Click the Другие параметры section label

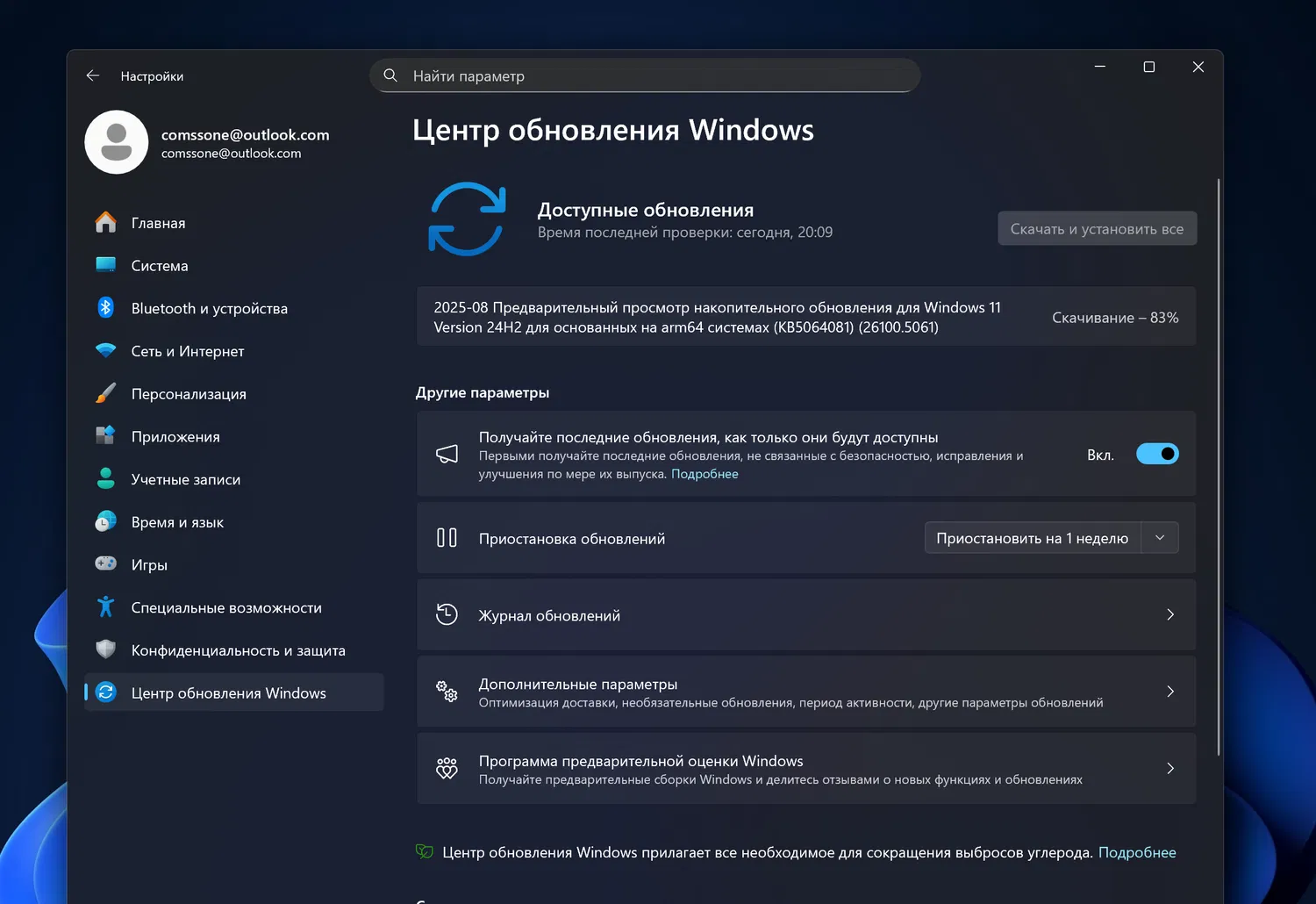pyautogui.click(x=483, y=392)
